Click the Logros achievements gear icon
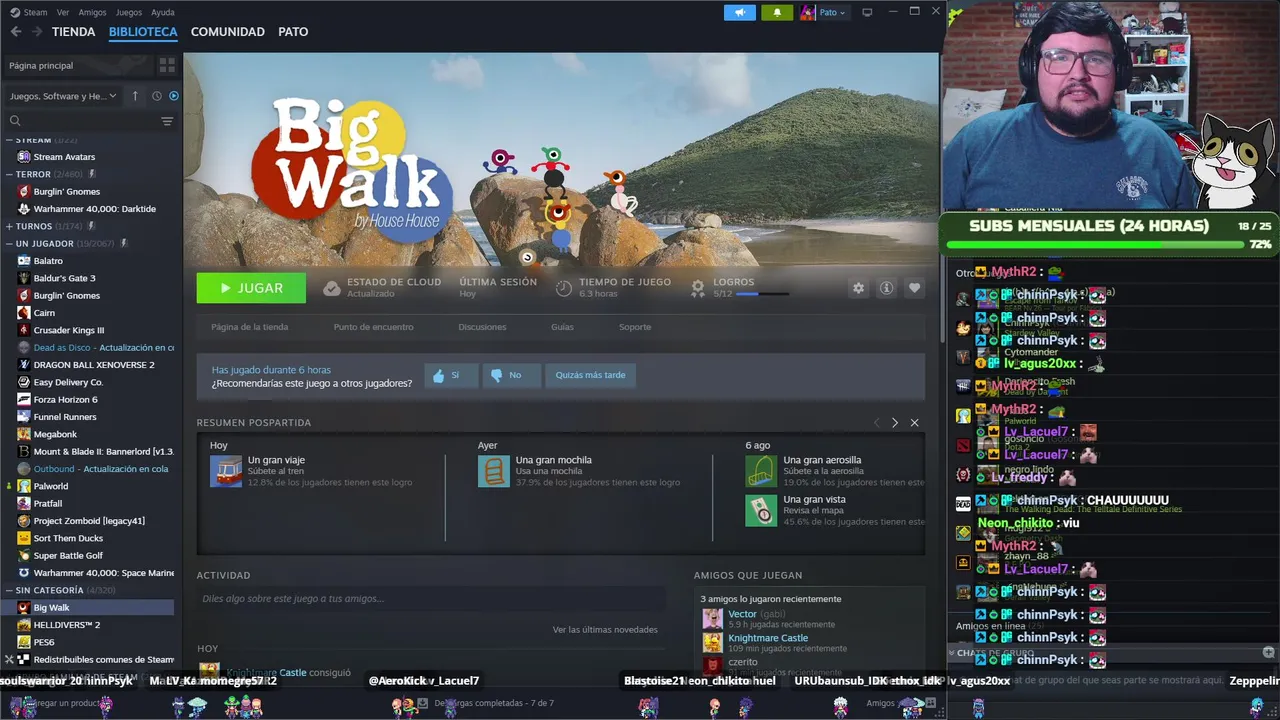Image resolution: width=1280 pixels, height=720 pixels. (x=698, y=288)
